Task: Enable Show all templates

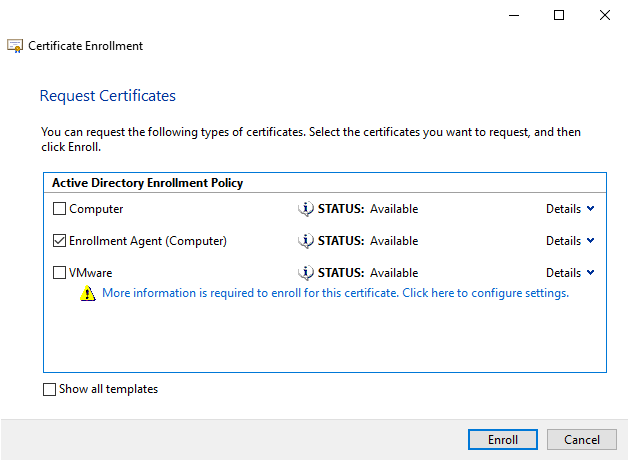Action: pos(50,390)
